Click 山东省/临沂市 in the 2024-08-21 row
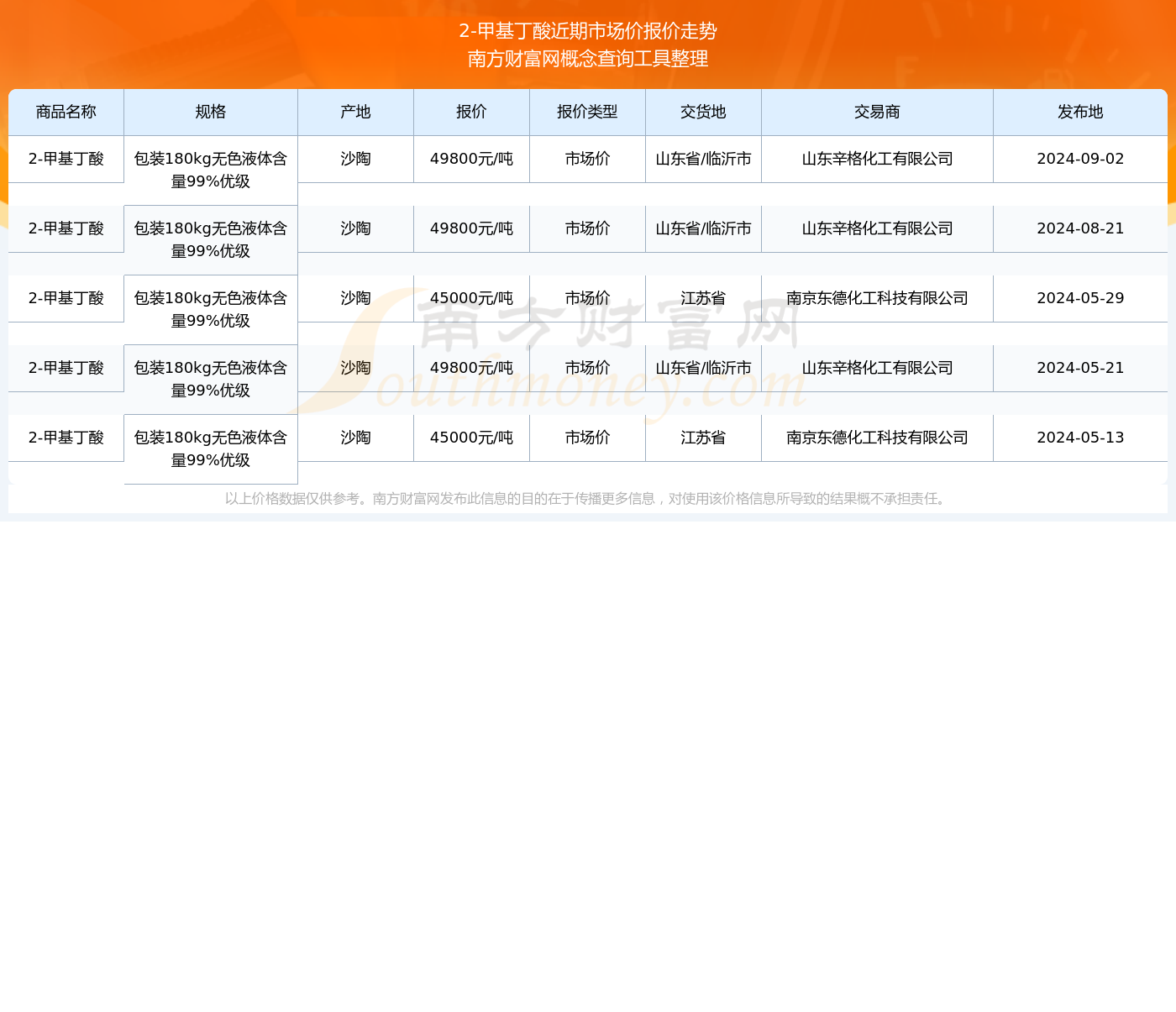Screen dimensions: 1176x1012 [x=704, y=228]
